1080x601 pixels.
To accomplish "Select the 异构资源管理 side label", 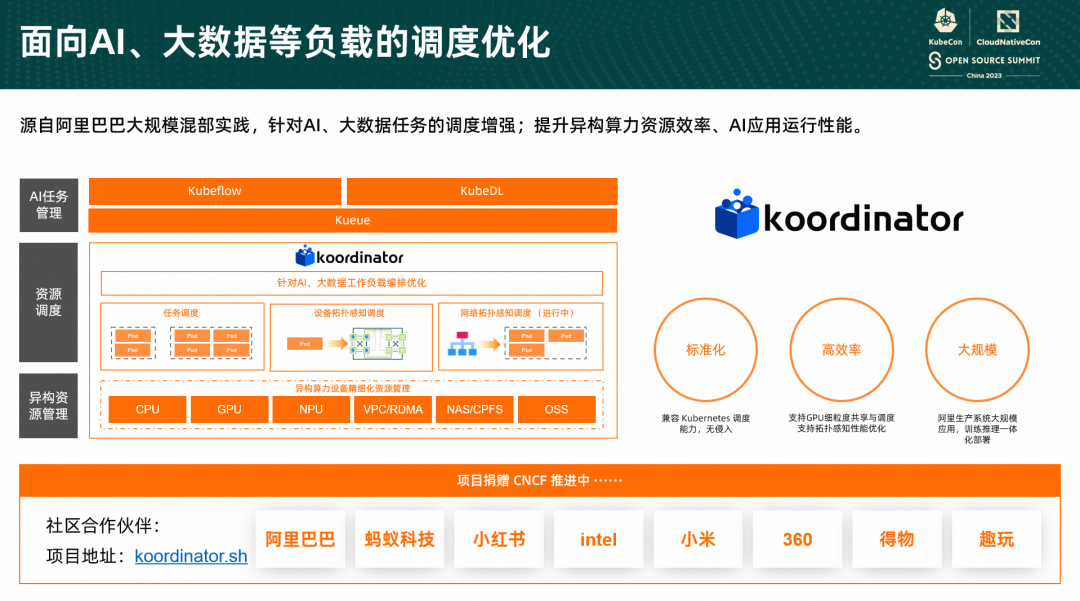I will click(x=49, y=406).
